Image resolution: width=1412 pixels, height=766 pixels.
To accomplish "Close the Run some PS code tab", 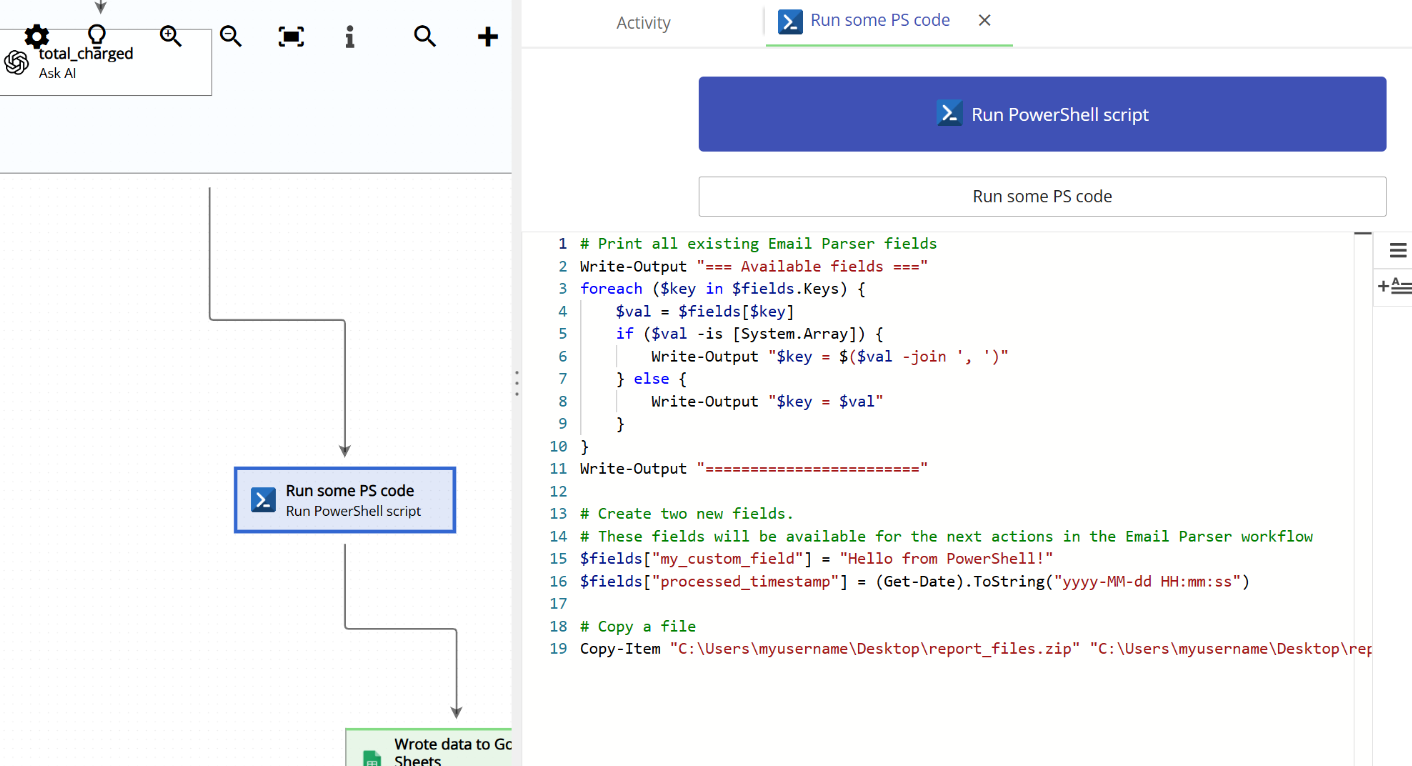I will (983, 20).
